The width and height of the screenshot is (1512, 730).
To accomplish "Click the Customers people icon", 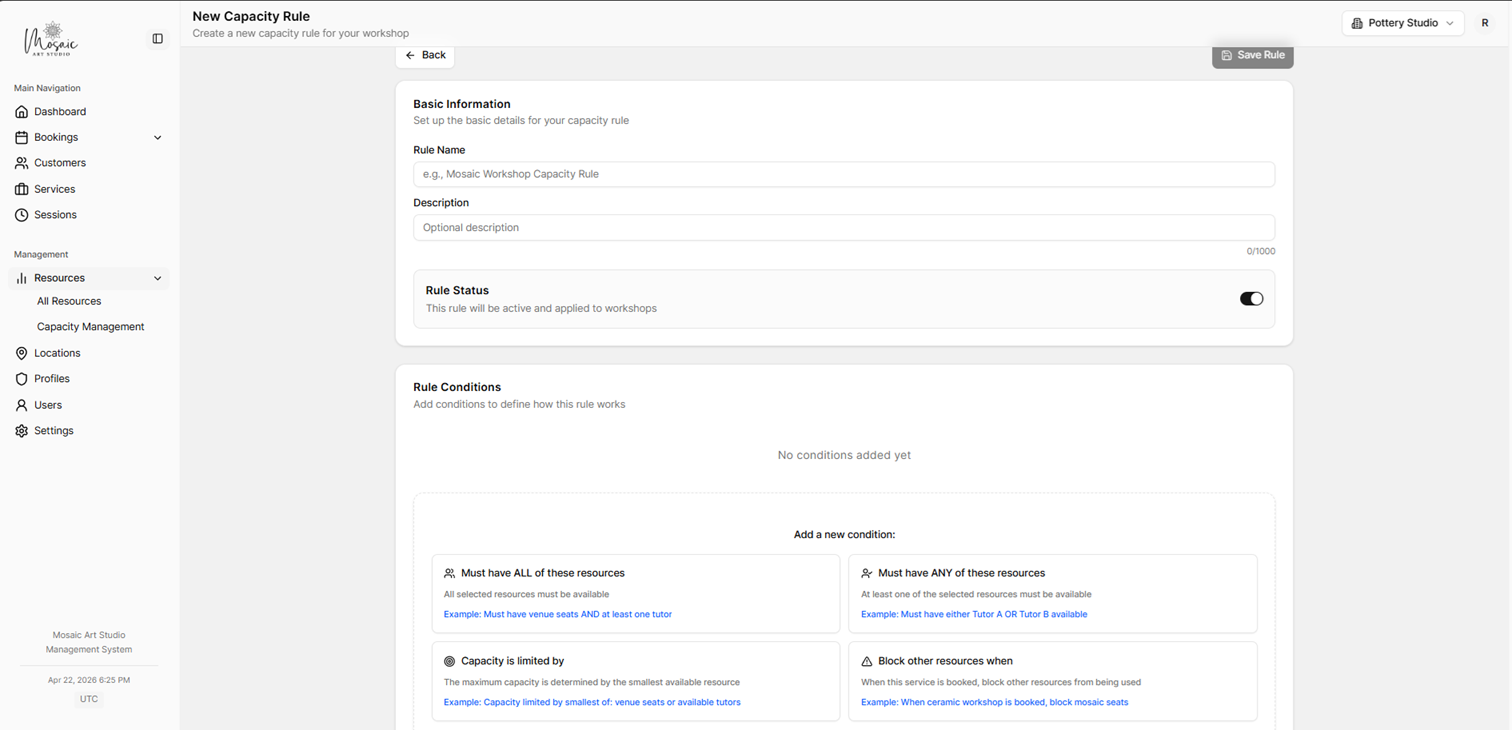I will [x=22, y=163].
